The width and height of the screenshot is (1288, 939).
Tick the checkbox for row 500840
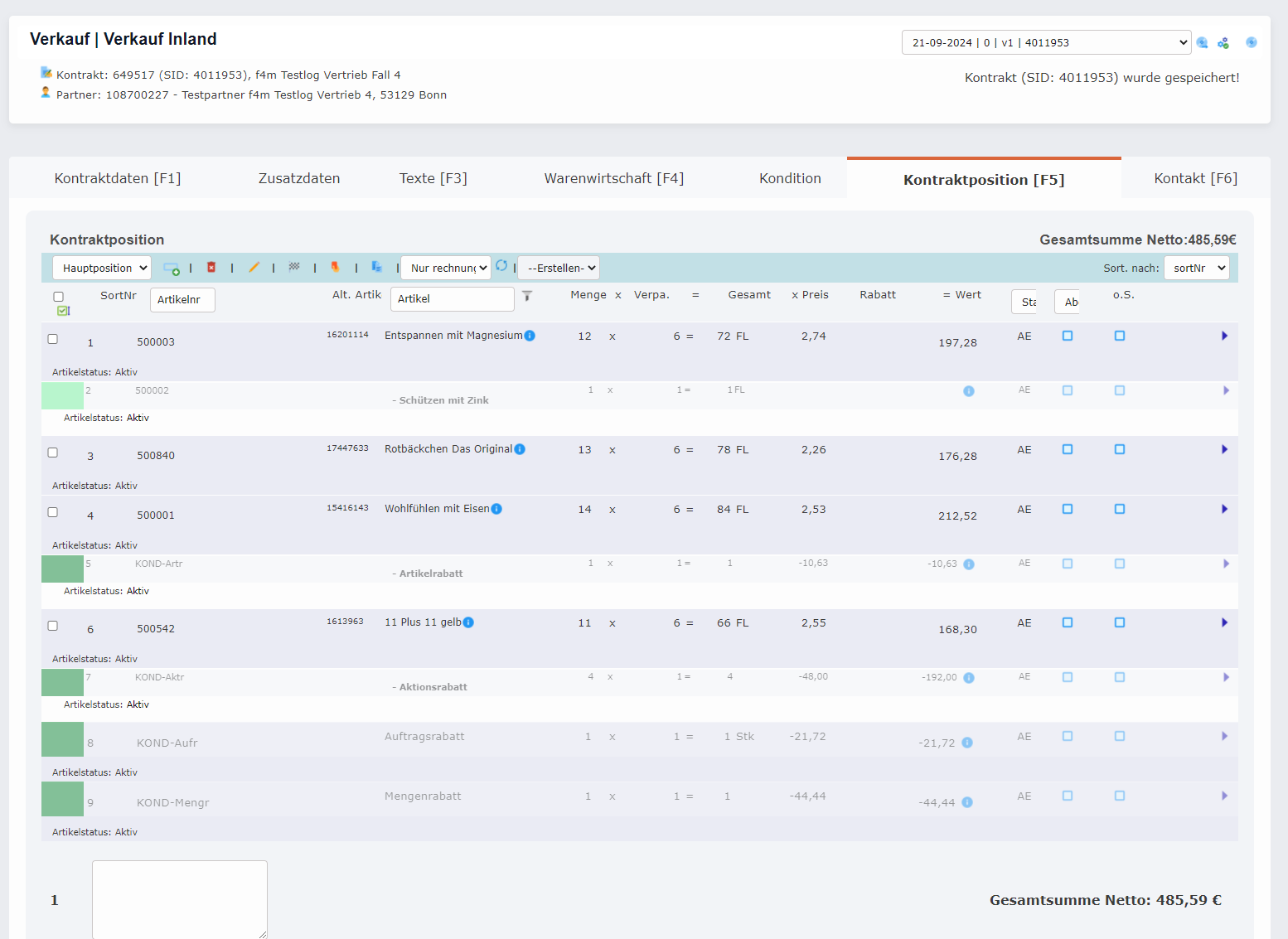pos(53,453)
